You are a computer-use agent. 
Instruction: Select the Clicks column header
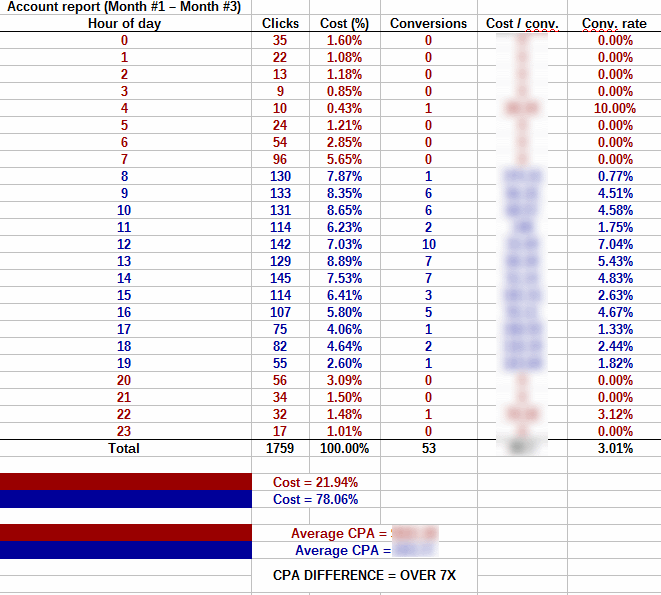tap(280, 23)
